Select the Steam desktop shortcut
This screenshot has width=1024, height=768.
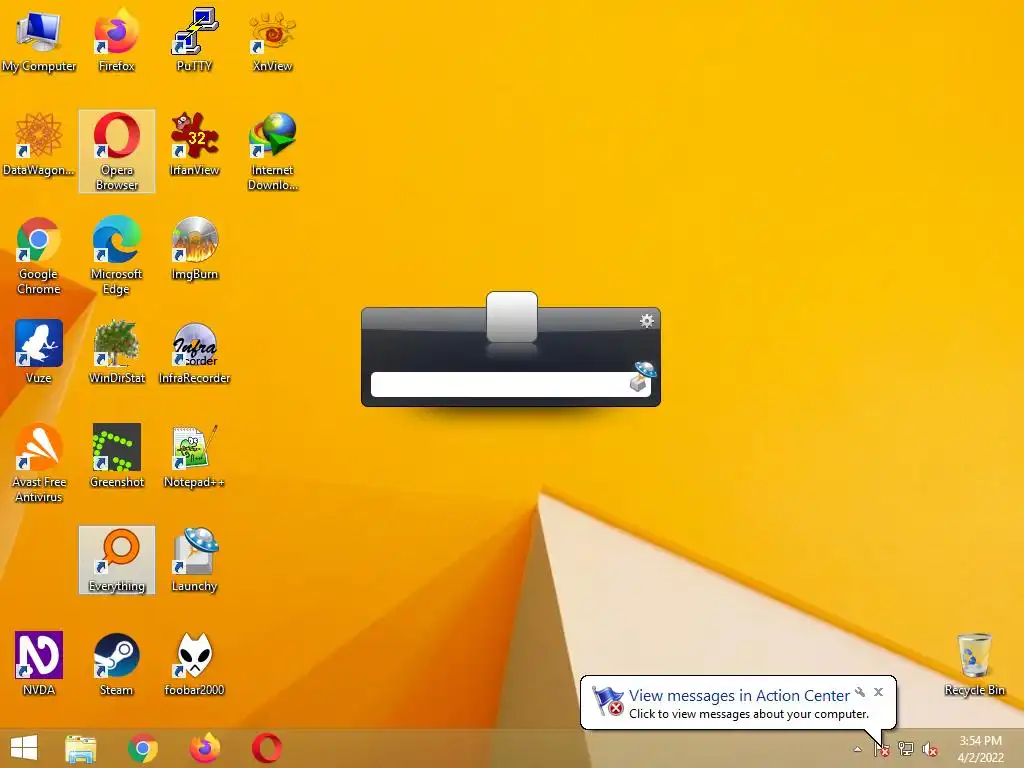[116, 664]
